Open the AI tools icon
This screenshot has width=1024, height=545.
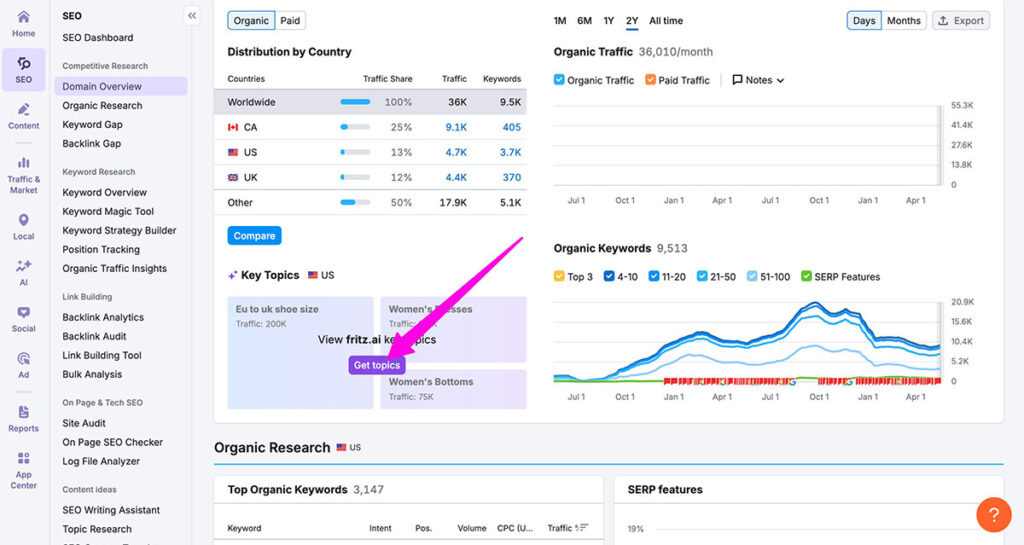[23, 272]
